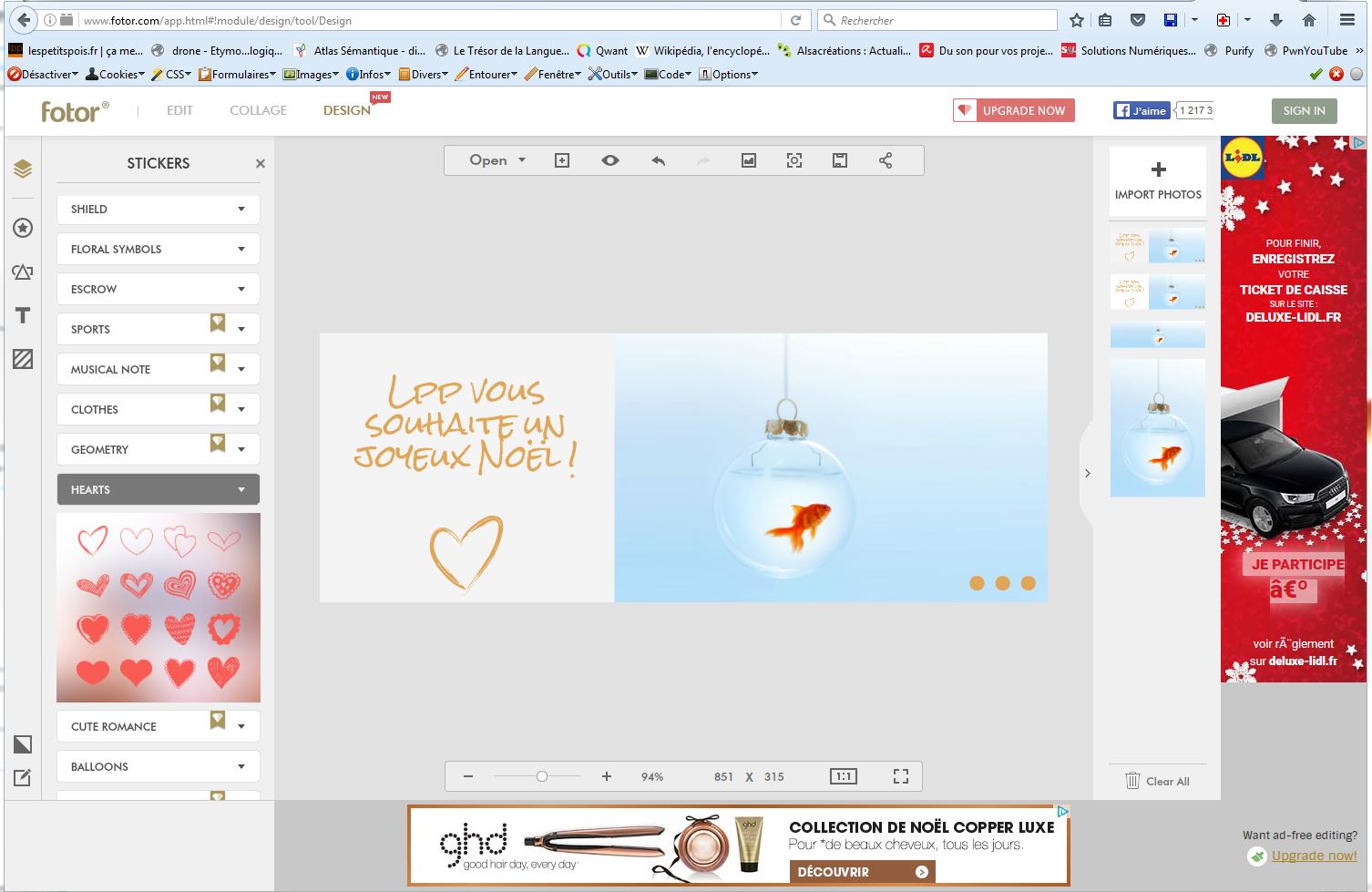The width and height of the screenshot is (1372, 892).
Task: Toggle the 1:1 actual size view
Action: [x=844, y=776]
